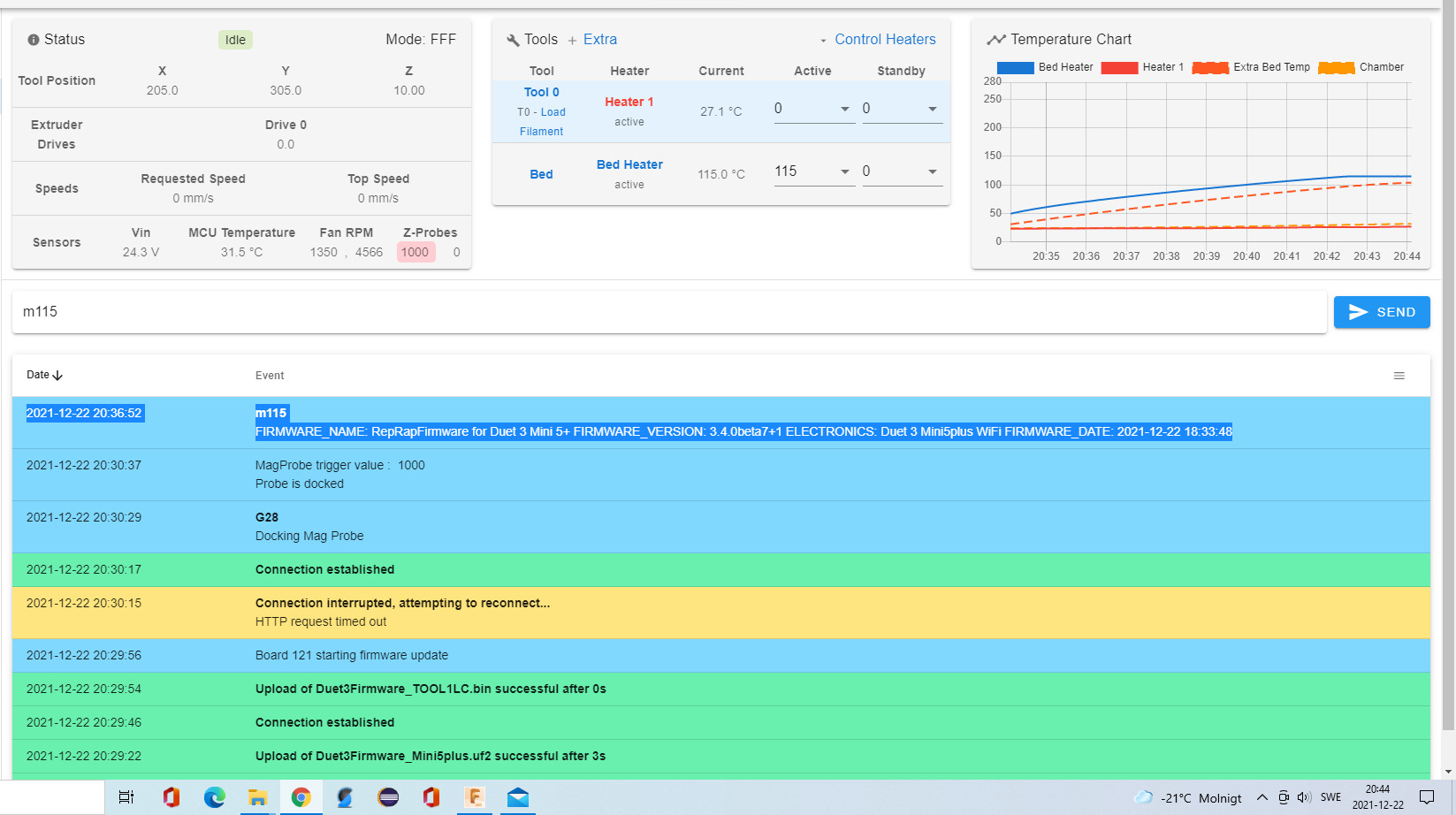The image size is (1456, 815).
Task: Switch to the Extra tab
Action: [600, 40]
